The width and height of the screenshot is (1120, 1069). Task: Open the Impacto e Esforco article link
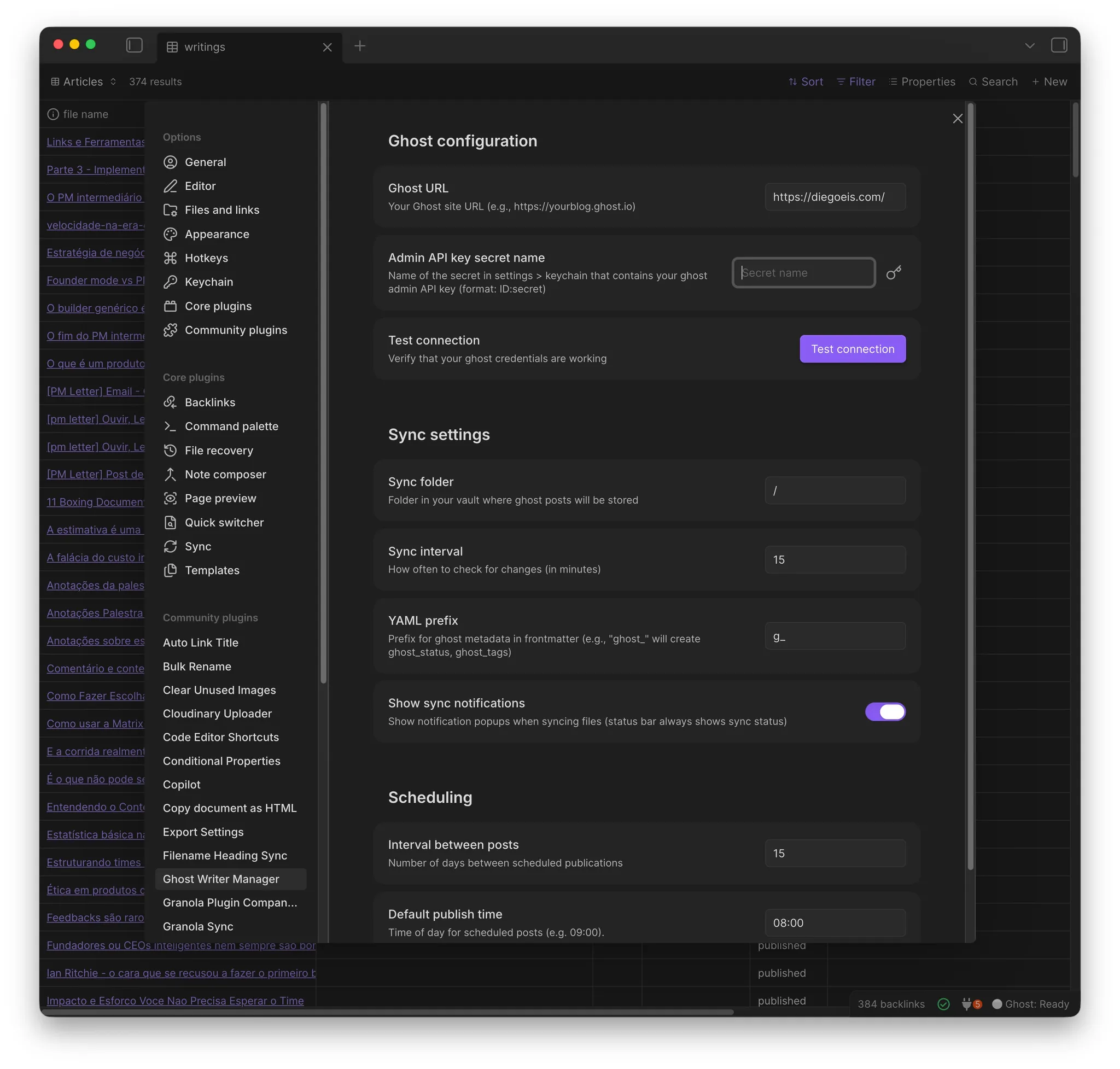click(175, 1001)
